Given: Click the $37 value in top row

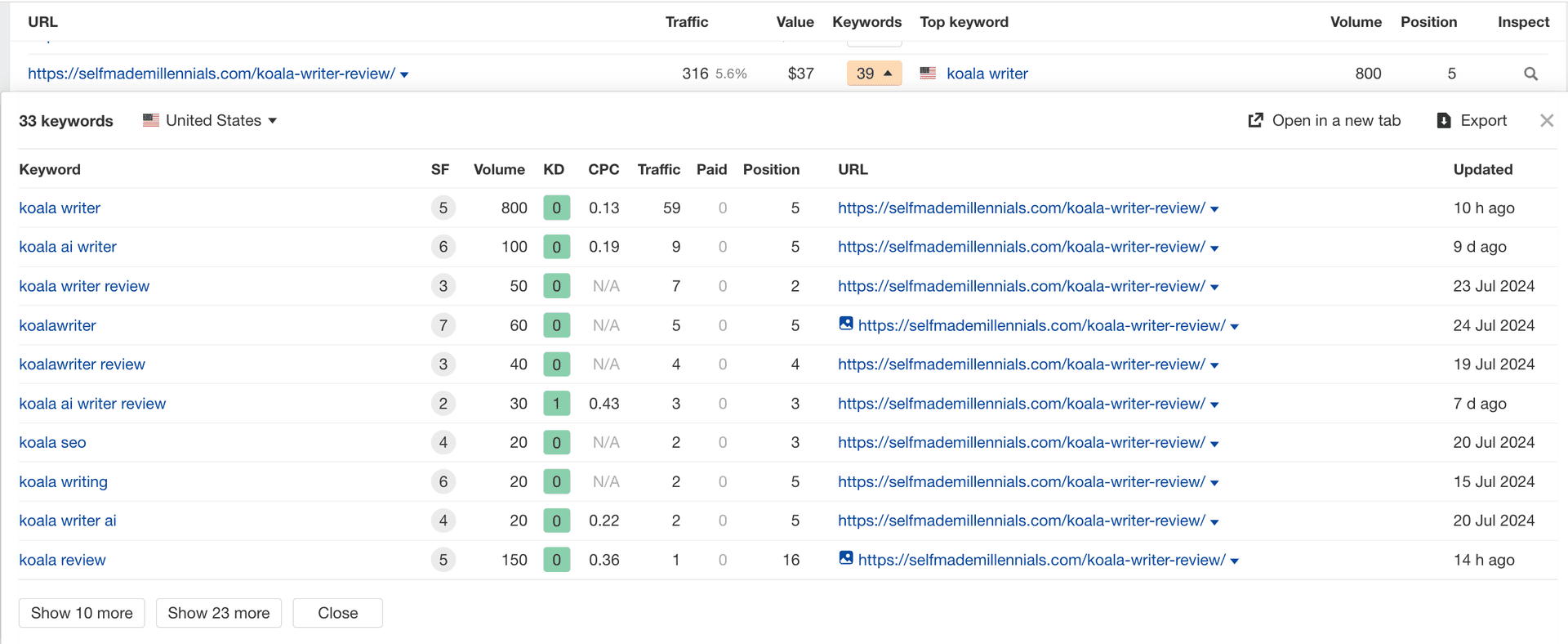Looking at the screenshot, I should (800, 74).
